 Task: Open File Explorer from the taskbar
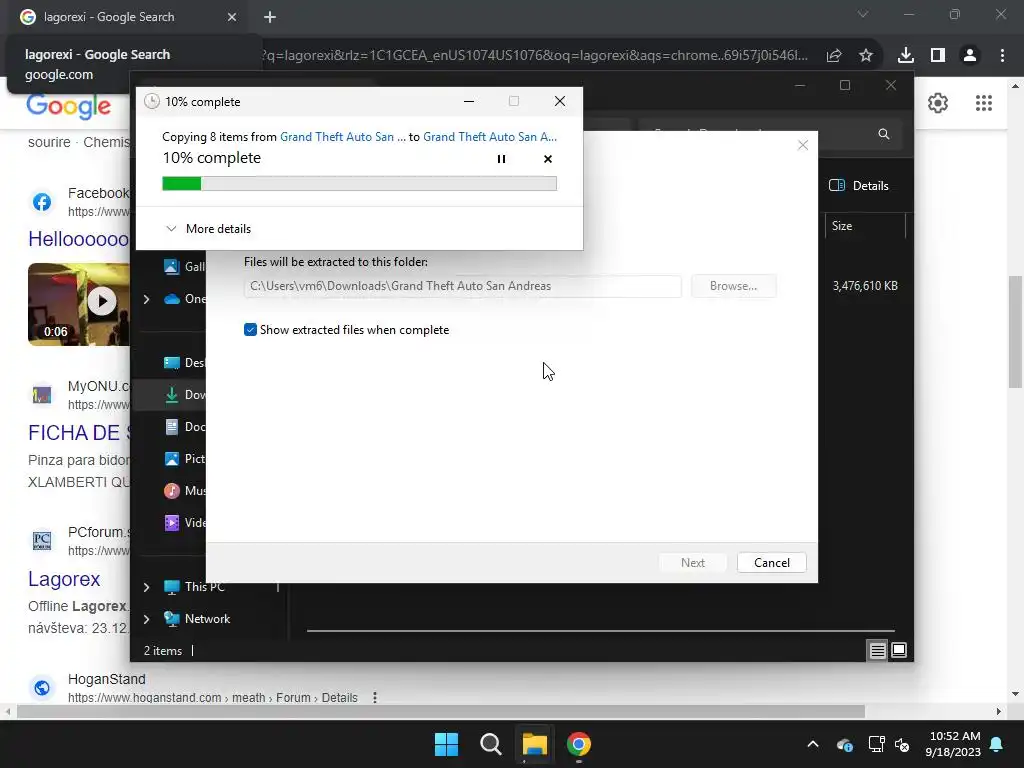coord(534,744)
